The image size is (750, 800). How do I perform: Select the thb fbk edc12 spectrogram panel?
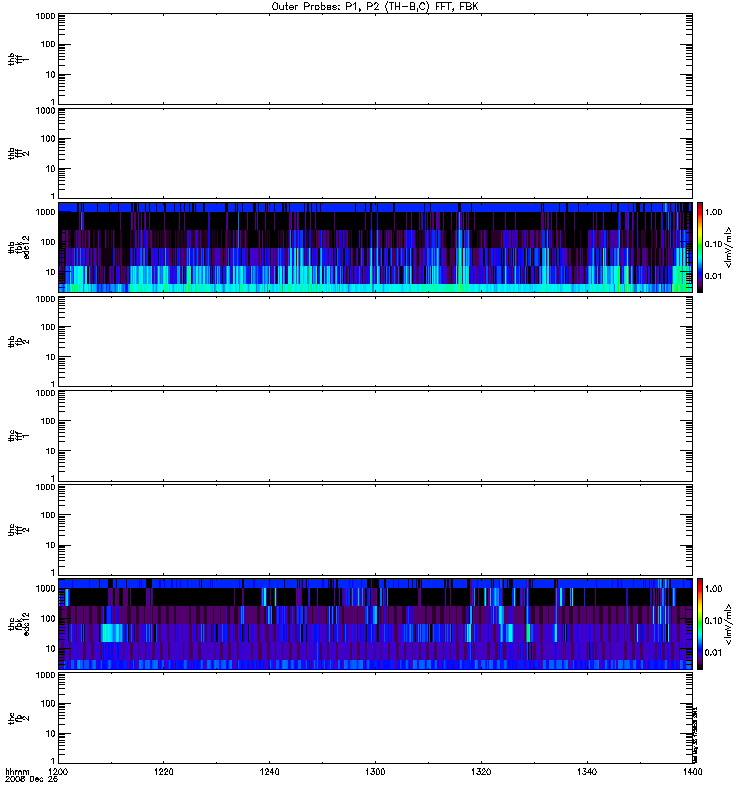point(375,247)
